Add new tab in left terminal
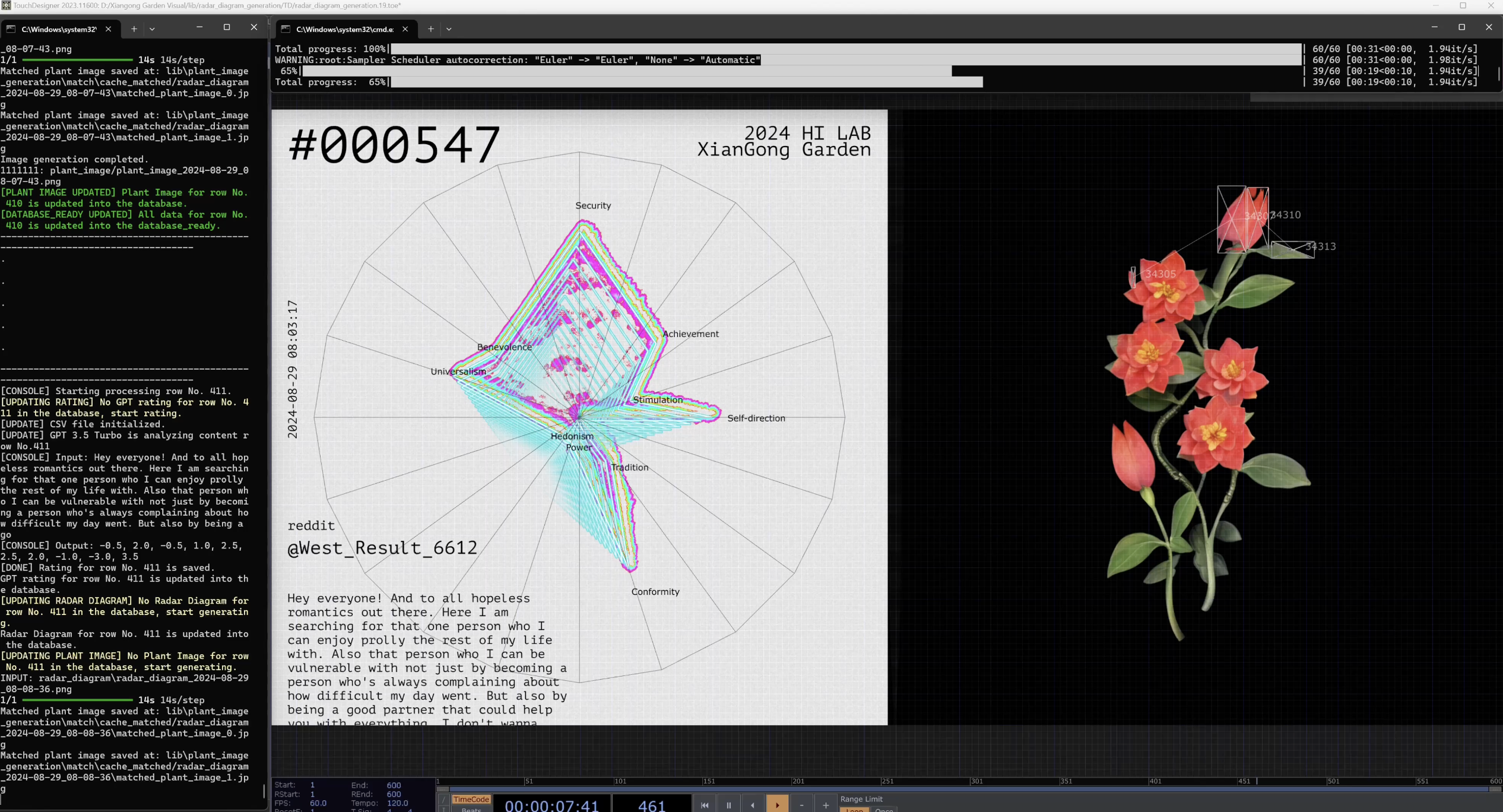Image resolution: width=1503 pixels, height=812 pixels. point(134,28)
